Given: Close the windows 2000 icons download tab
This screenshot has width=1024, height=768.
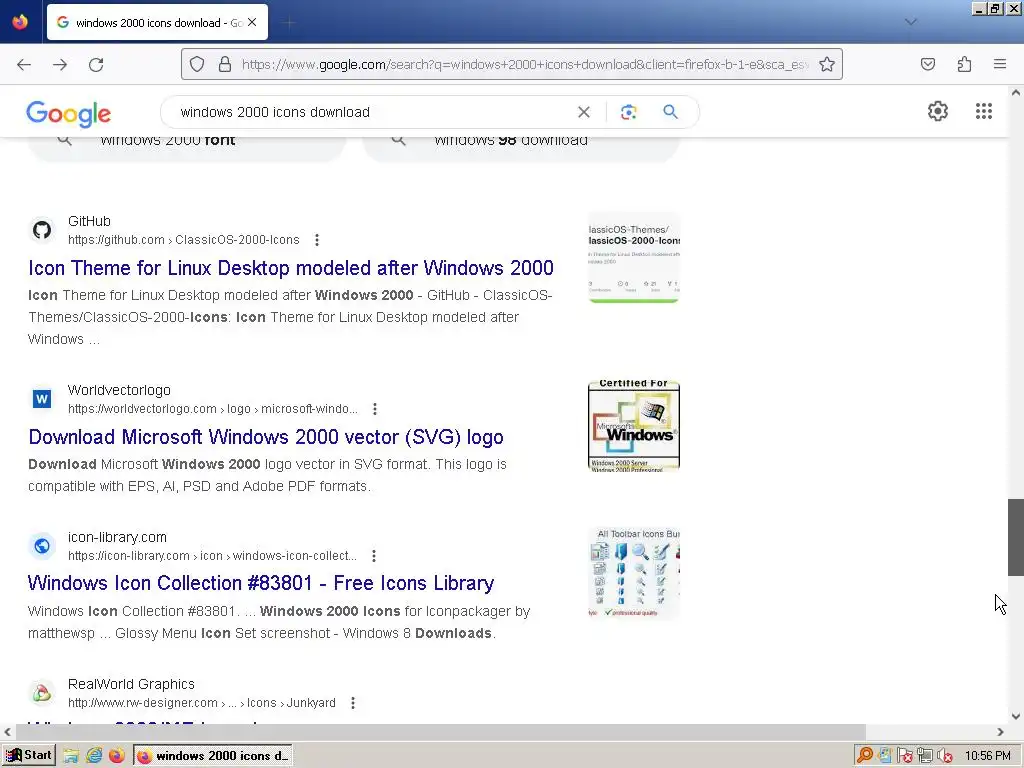Looking at the screenshot, I should pyautogui.click(x=252, y=22).
